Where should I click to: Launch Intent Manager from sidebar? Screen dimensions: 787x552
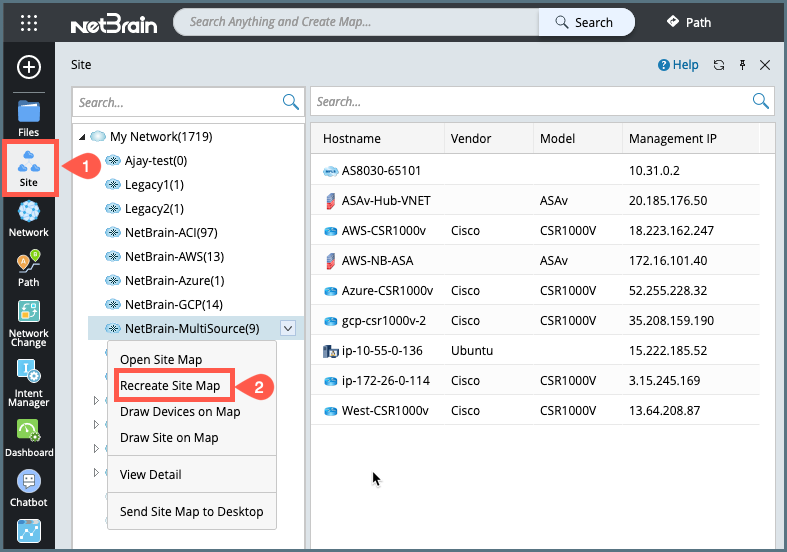coord(29,383)
